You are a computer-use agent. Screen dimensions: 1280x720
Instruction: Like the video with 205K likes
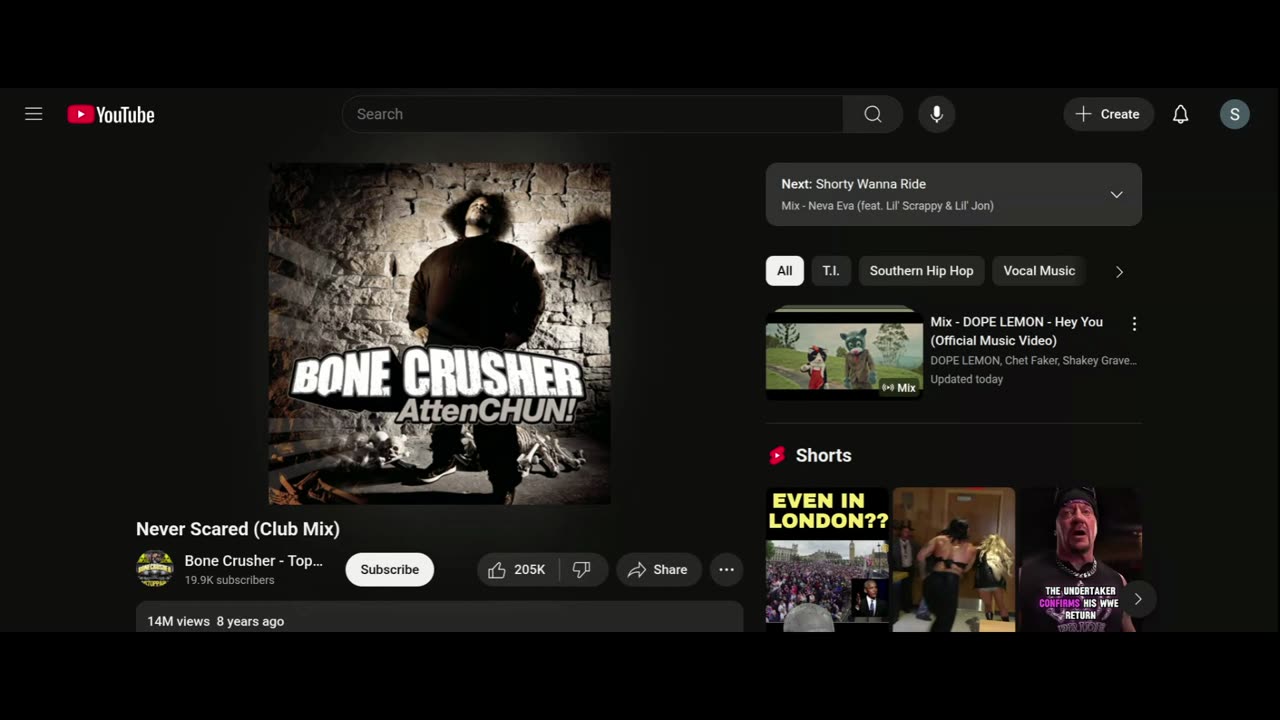click(x=518, y=569)
